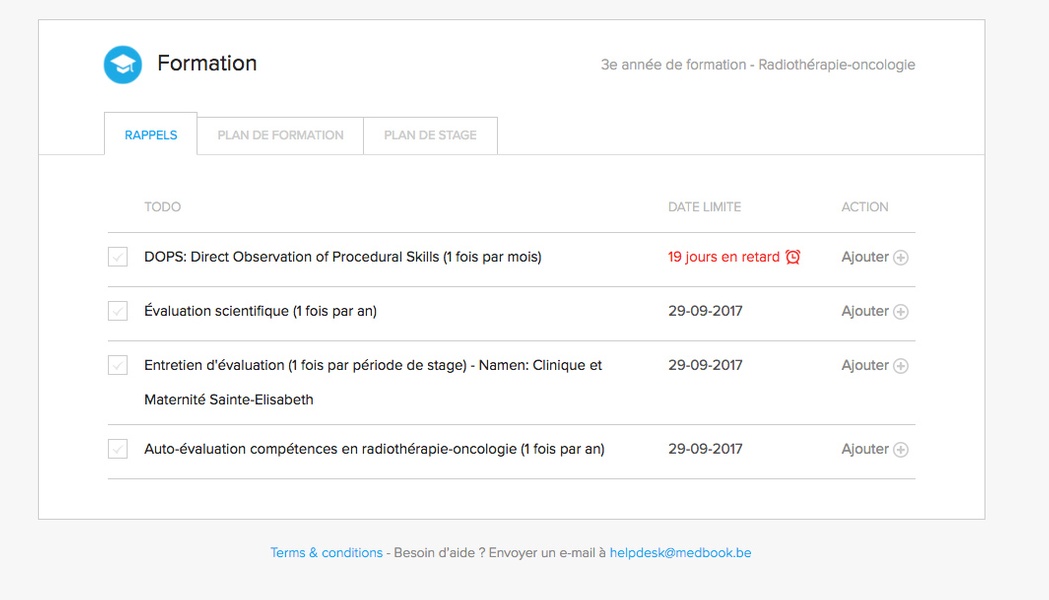Click plus icon for Auto-évaluation compétences row

tap(901, 450)
